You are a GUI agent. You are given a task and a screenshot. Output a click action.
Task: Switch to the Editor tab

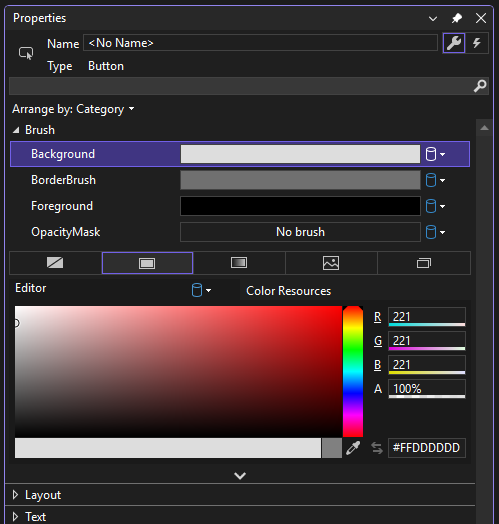(31, 288)
